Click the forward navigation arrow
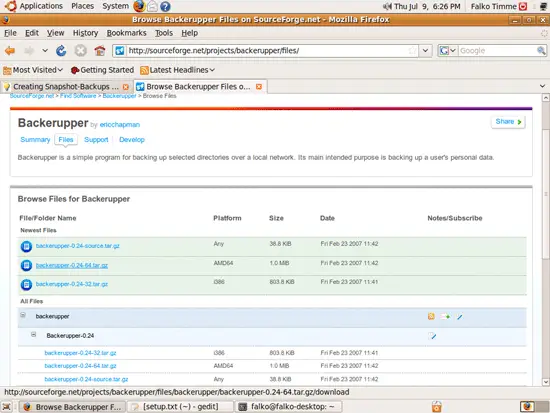 coord(29,51)
